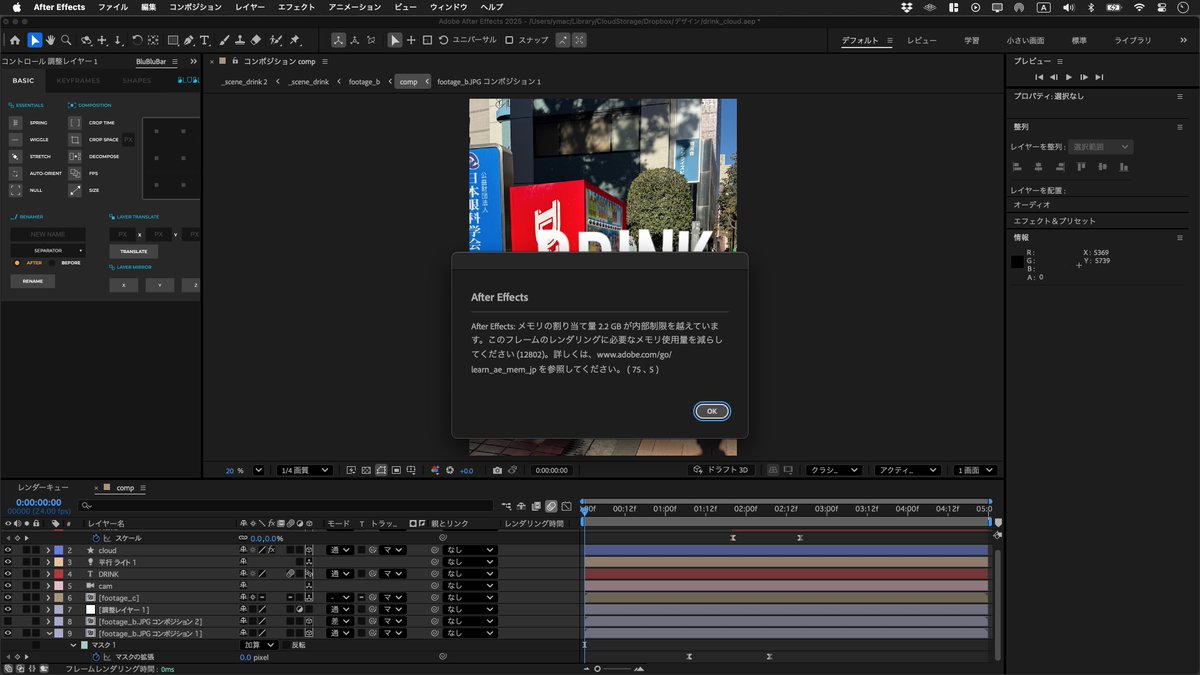
Task: Toggle the 反転 invert checkbox on マスク 1
Action: pos(285,645)
